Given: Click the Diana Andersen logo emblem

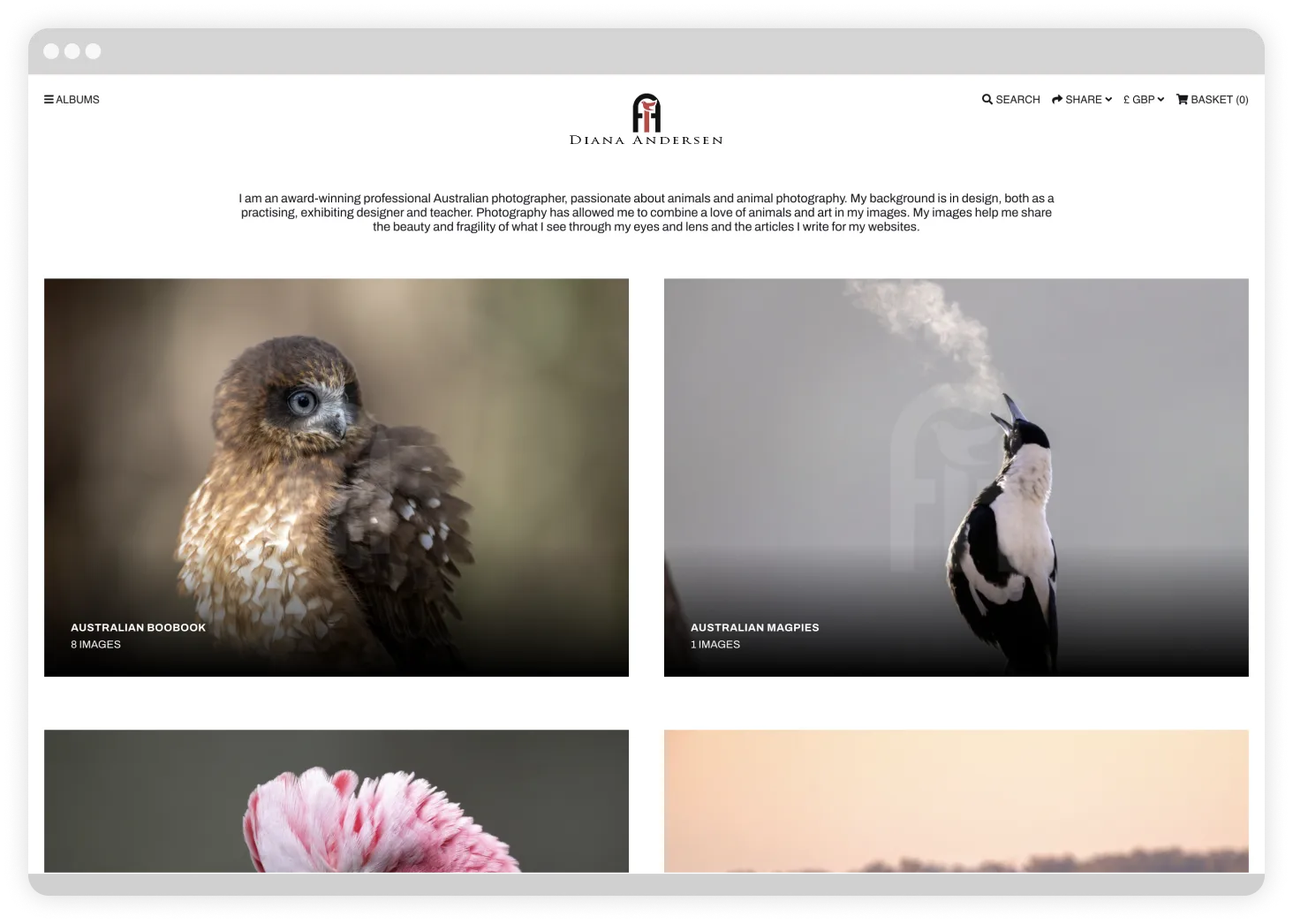Looking at the screenshot, I should pyautogui.click(x=646, y=112).
